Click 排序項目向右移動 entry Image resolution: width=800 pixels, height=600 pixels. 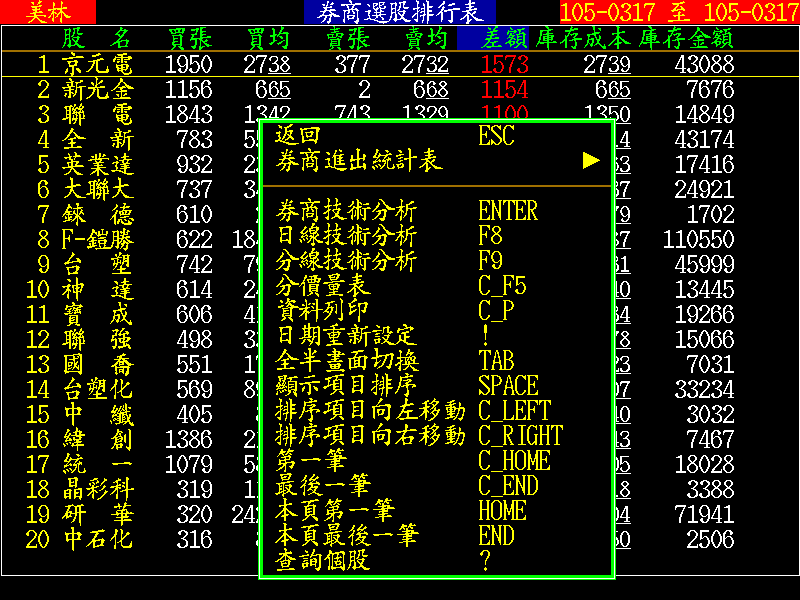point(370,436)
